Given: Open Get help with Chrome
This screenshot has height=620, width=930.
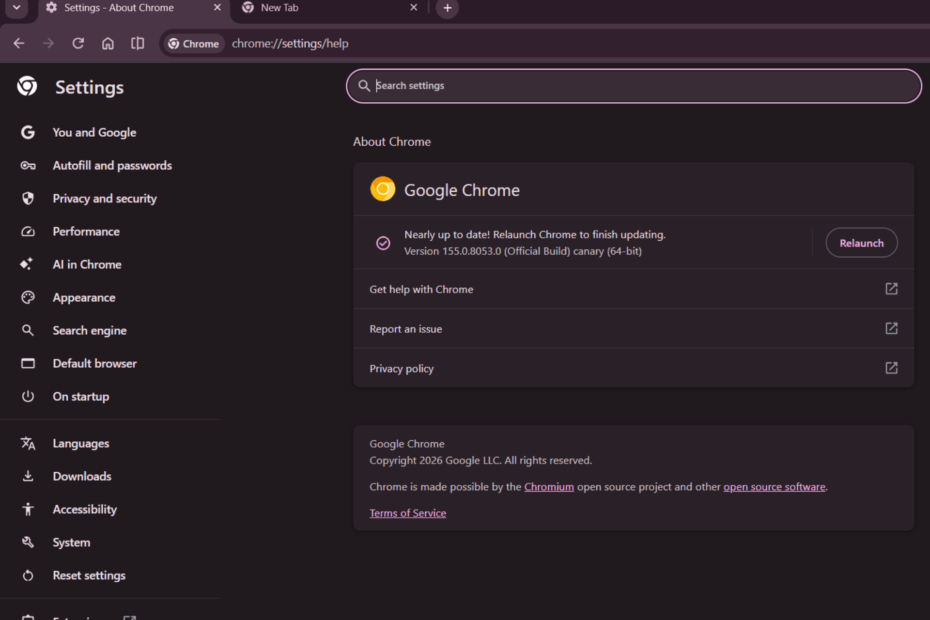Looking at the screenshot, I should point(633,289).
